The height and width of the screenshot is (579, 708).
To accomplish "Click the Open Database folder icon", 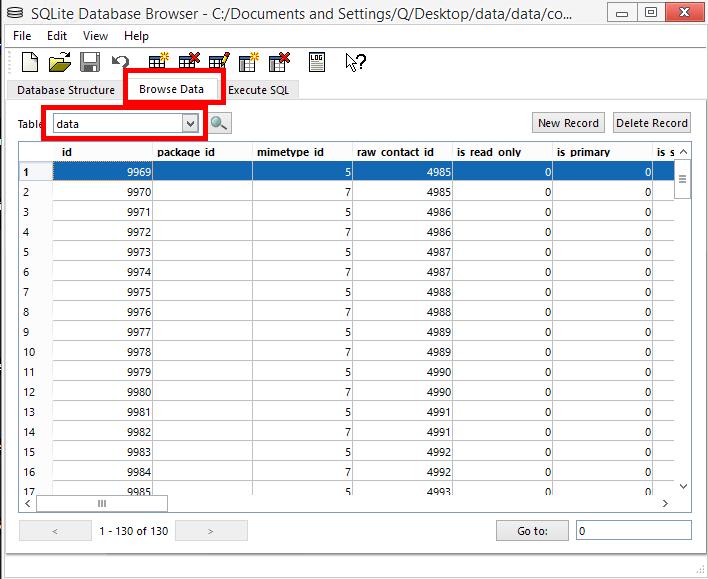I will pos(60,62).
